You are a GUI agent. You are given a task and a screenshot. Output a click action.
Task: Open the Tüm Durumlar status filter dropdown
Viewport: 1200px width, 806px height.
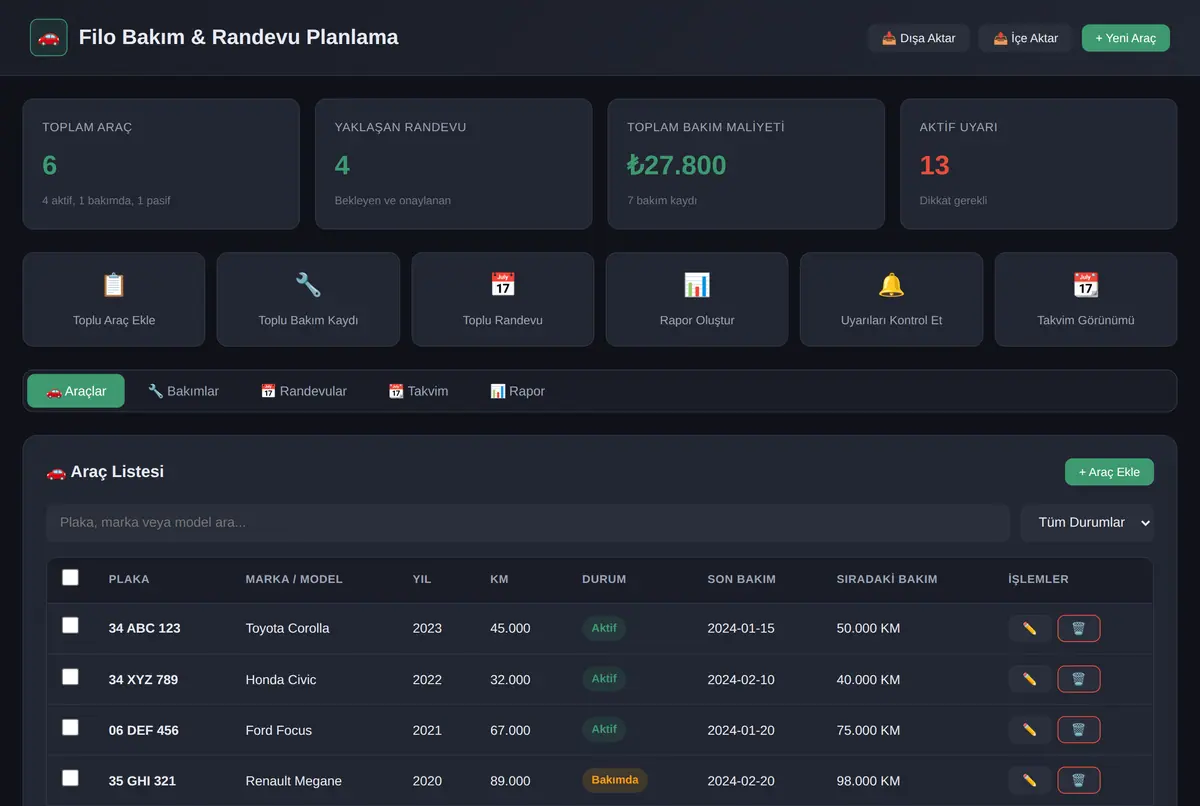point(1087,523)
